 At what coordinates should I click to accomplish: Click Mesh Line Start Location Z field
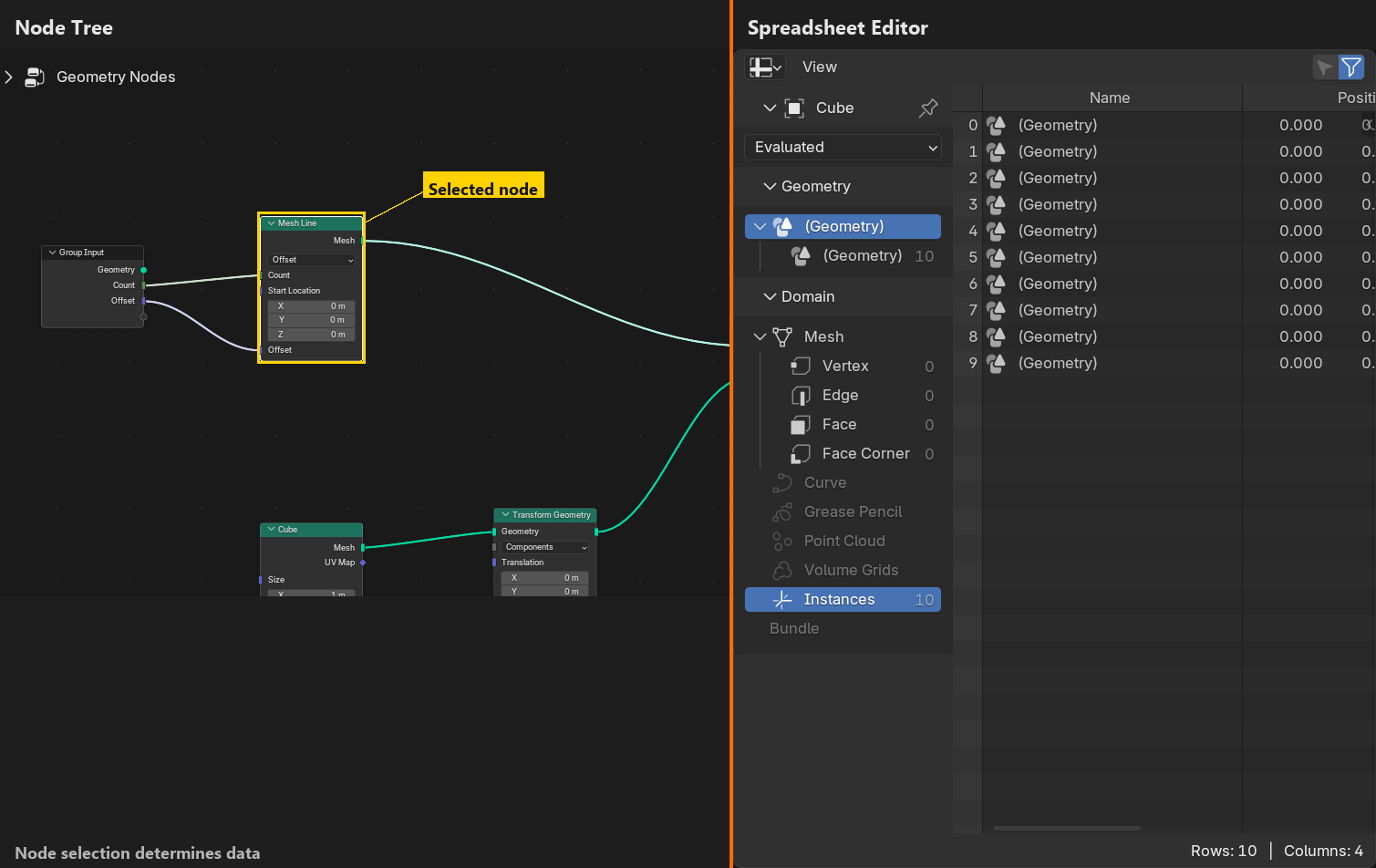312,335
